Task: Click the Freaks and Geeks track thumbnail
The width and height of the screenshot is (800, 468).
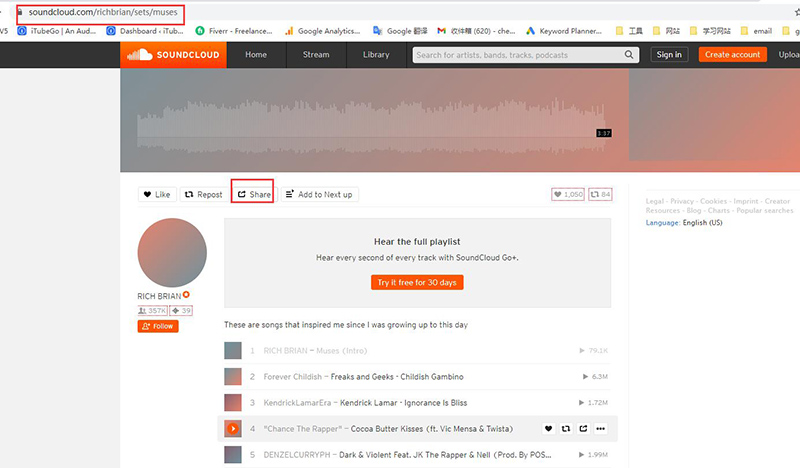Action: (233, 377)
